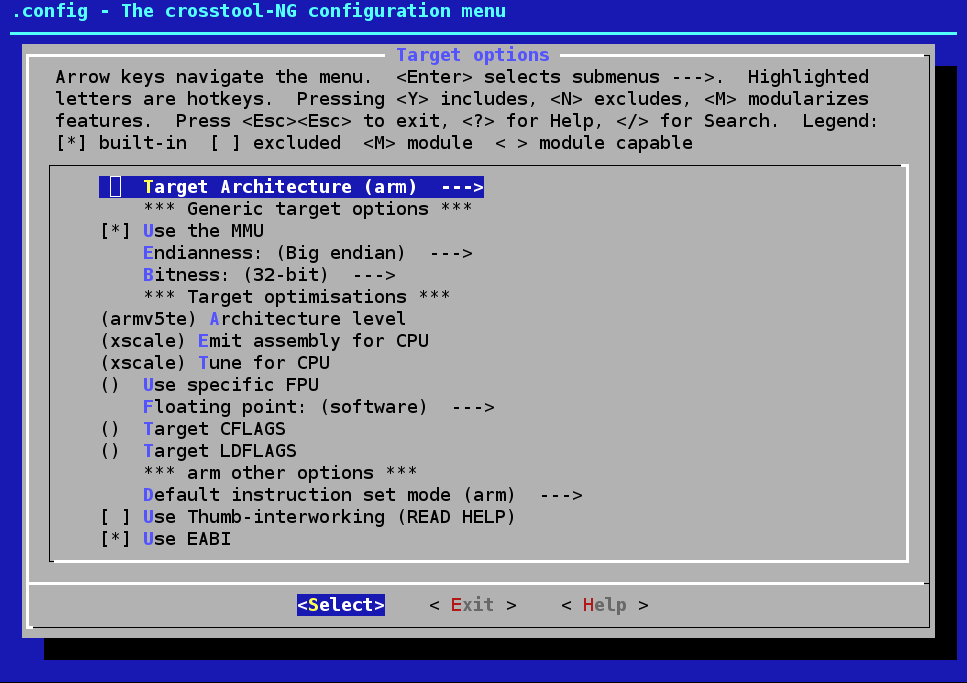Screen dimensions: 967x683
Task: Click the Target options dialog title
Action: click(x=472, y=55)
